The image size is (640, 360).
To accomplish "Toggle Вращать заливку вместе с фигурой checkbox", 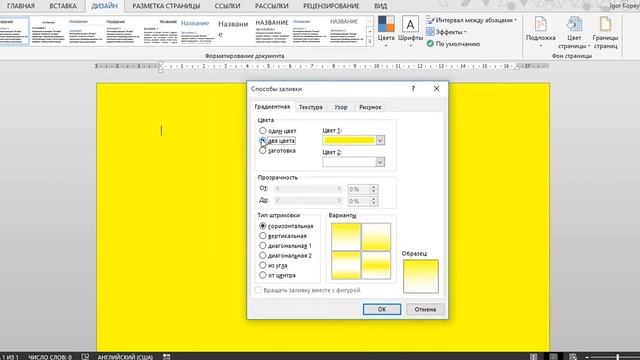I will [258, 290].
